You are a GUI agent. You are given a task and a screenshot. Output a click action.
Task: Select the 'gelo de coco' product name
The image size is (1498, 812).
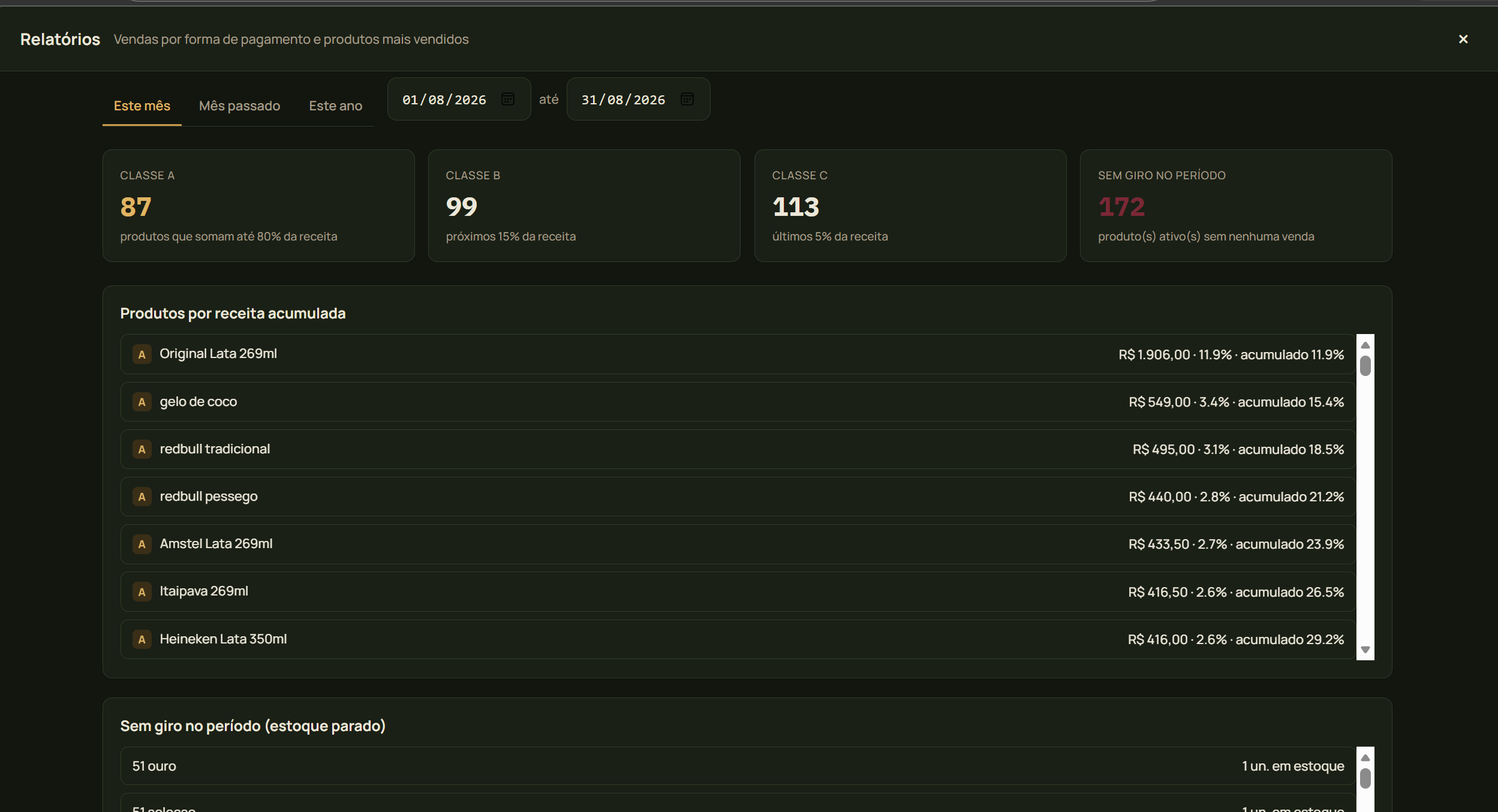(198, 402)
